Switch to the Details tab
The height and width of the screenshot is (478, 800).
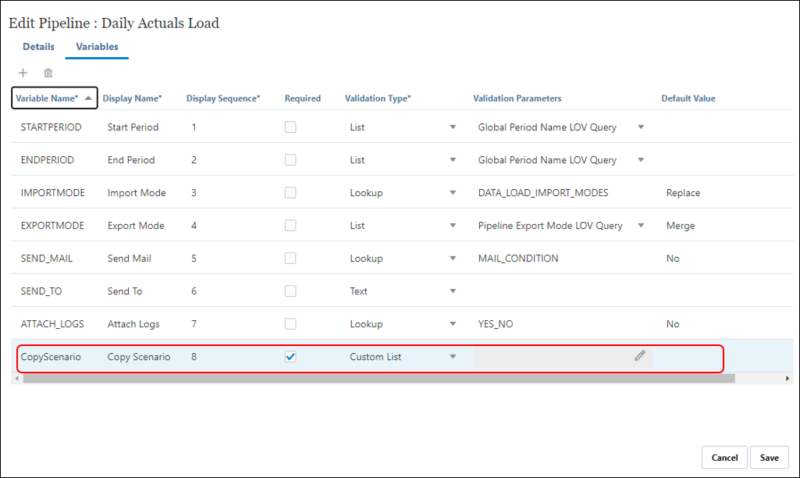(38, 46)
